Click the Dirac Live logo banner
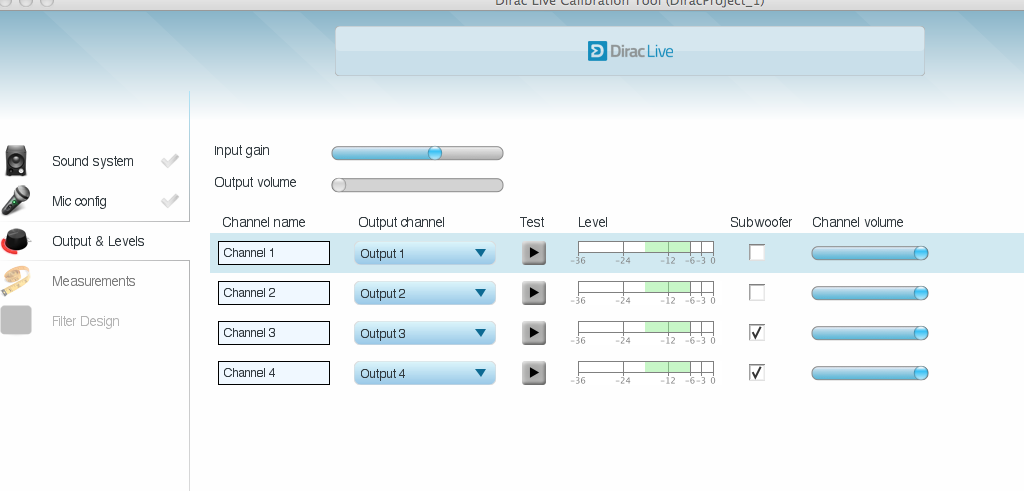This screenshot has height=491, width=1024. point(630,51)
